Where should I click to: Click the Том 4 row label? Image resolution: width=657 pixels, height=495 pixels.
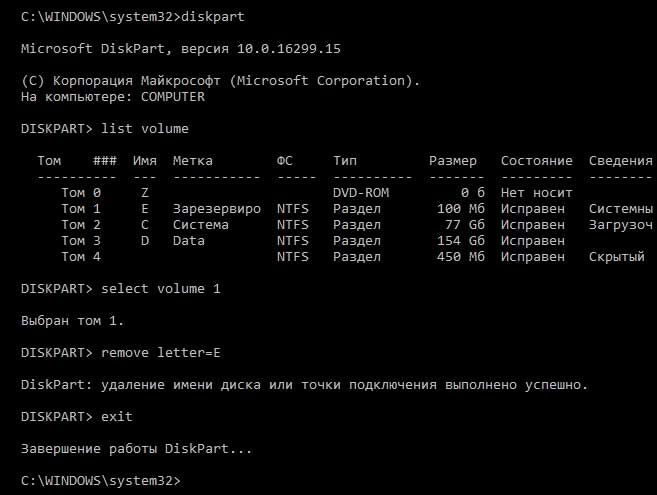[x=81, y=257]
